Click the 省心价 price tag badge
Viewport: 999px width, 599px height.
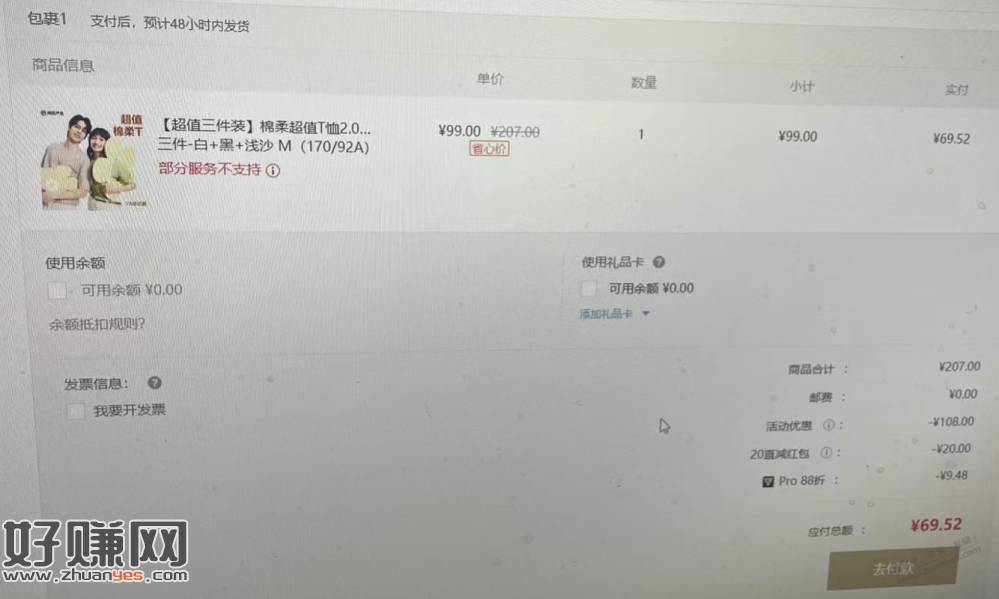[489, 149]
